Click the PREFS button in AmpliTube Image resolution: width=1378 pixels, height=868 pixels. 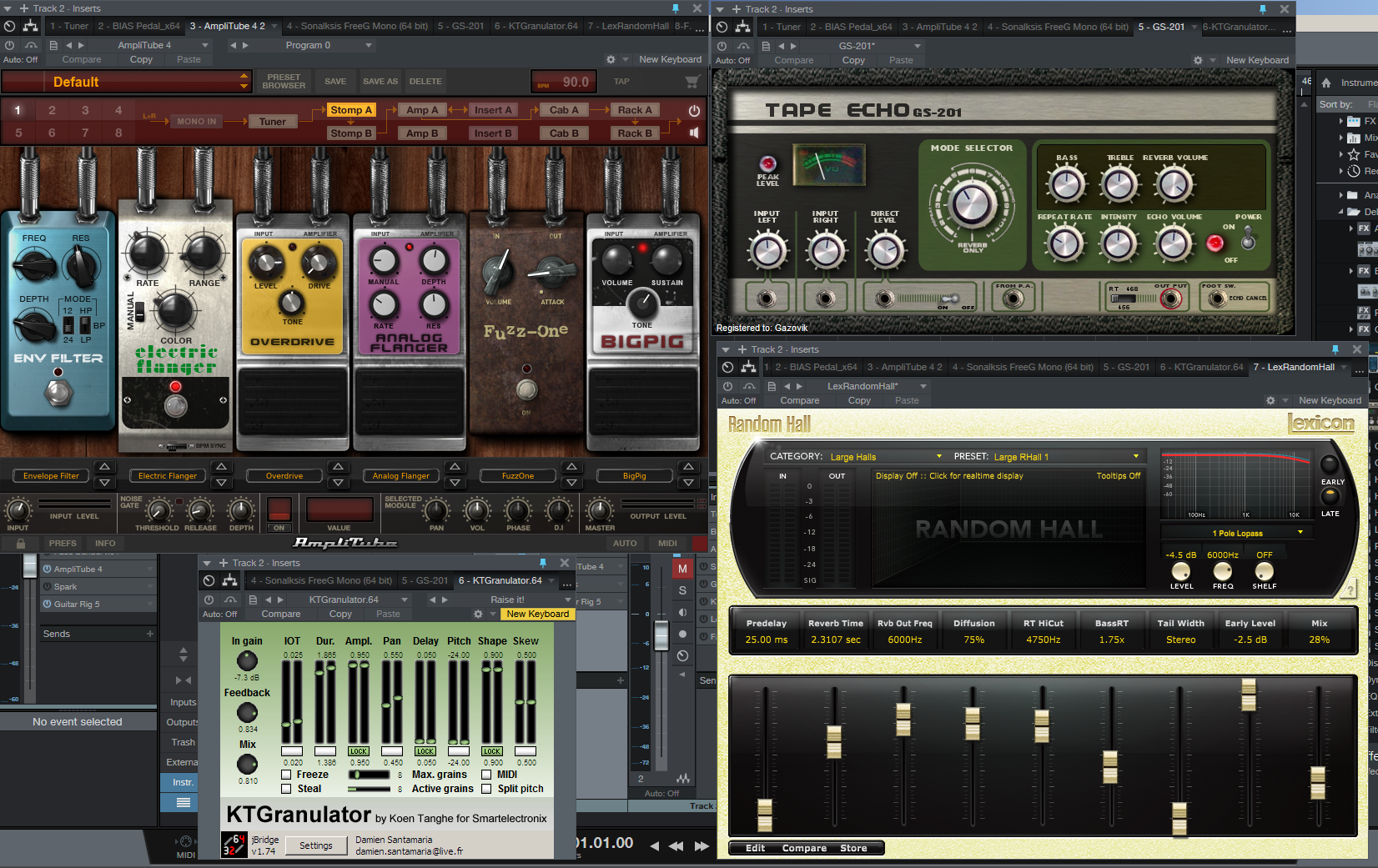(63, 543)
